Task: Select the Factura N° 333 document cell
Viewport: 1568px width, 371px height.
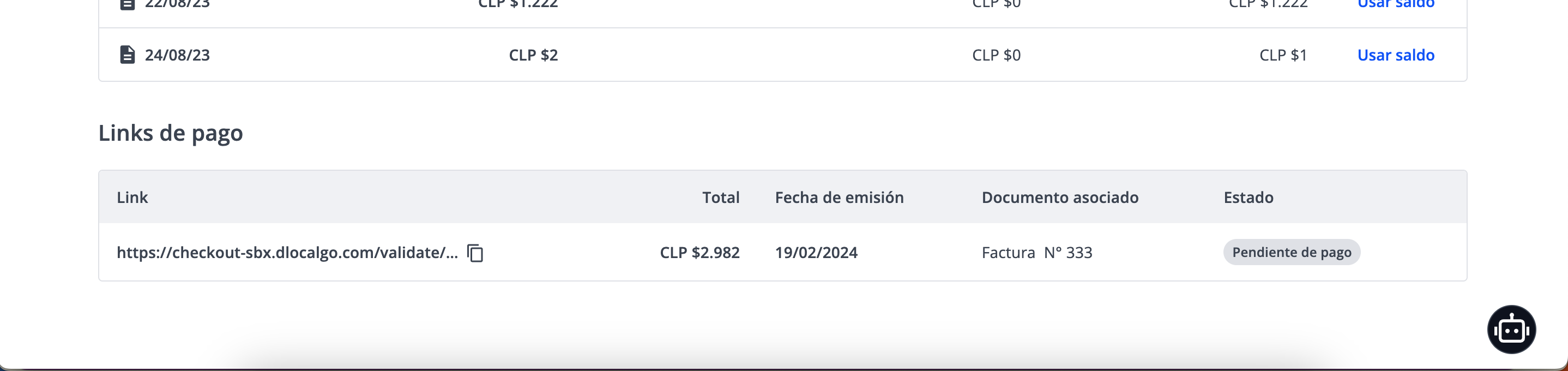Action: [1036, 253]
